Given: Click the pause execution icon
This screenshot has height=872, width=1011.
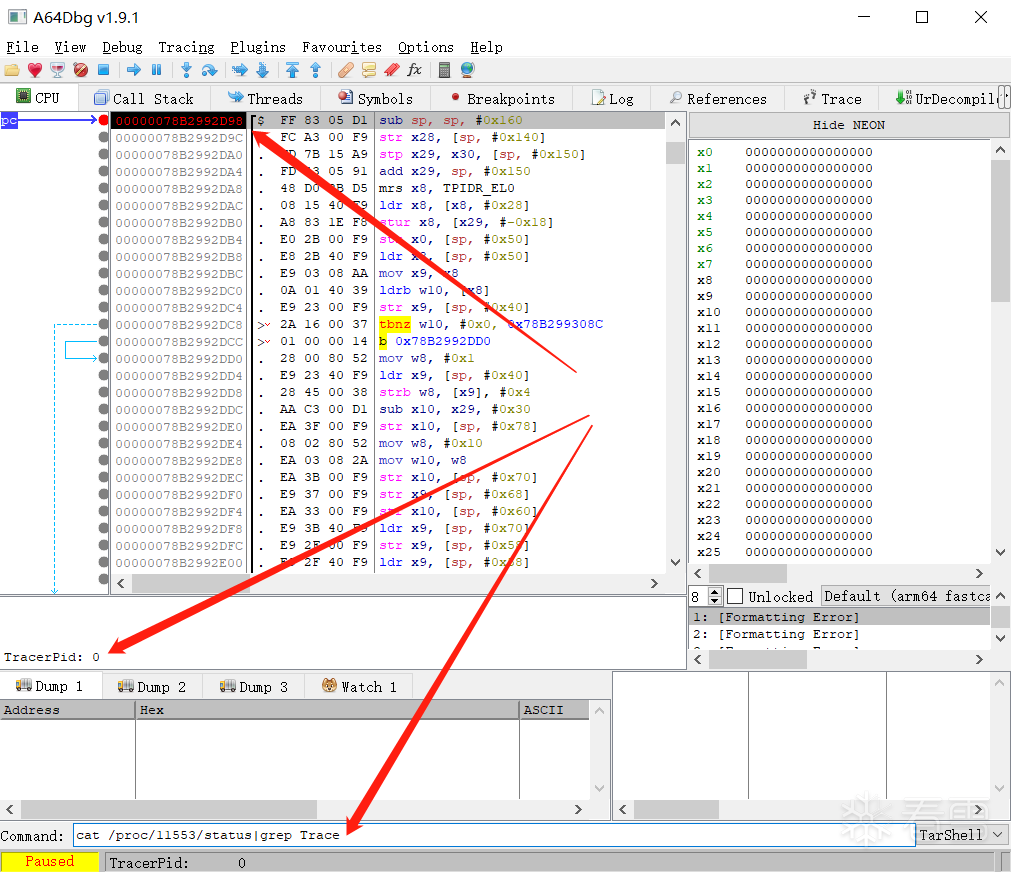Looking at the screenshot, I should click(156, 70).
